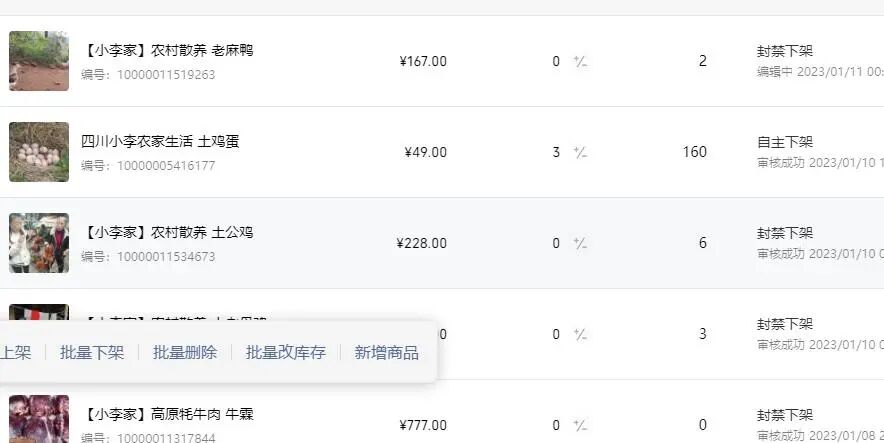Click the 封禁下架 status of 老麻鸭
Viewport: 884px width, 443px height.
(x=785, y=51)
